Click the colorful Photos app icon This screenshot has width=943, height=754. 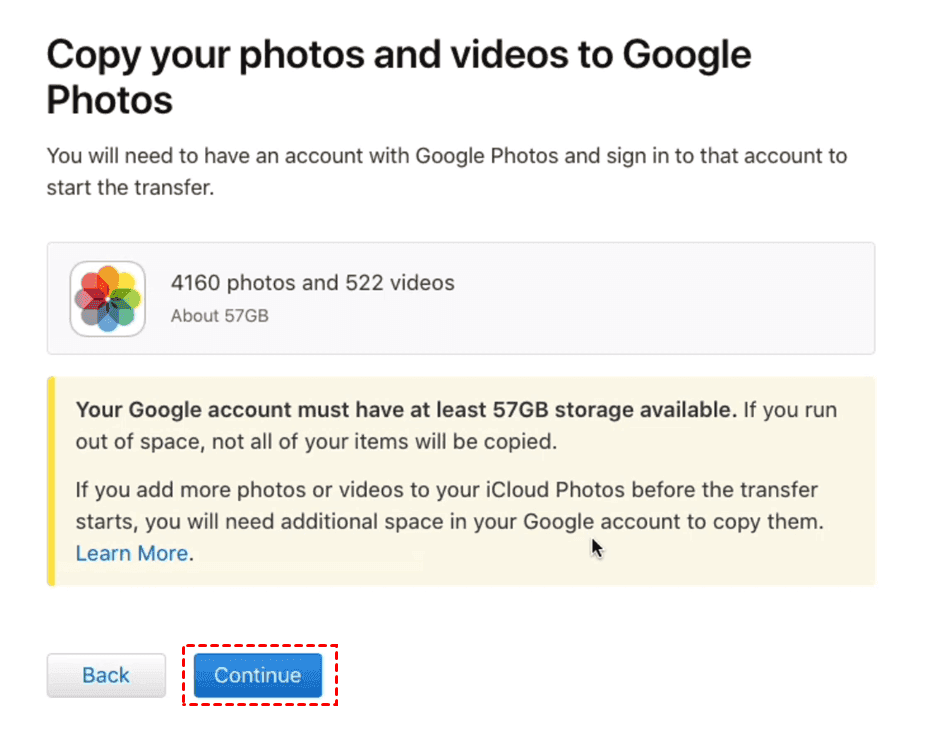[107, 298]
